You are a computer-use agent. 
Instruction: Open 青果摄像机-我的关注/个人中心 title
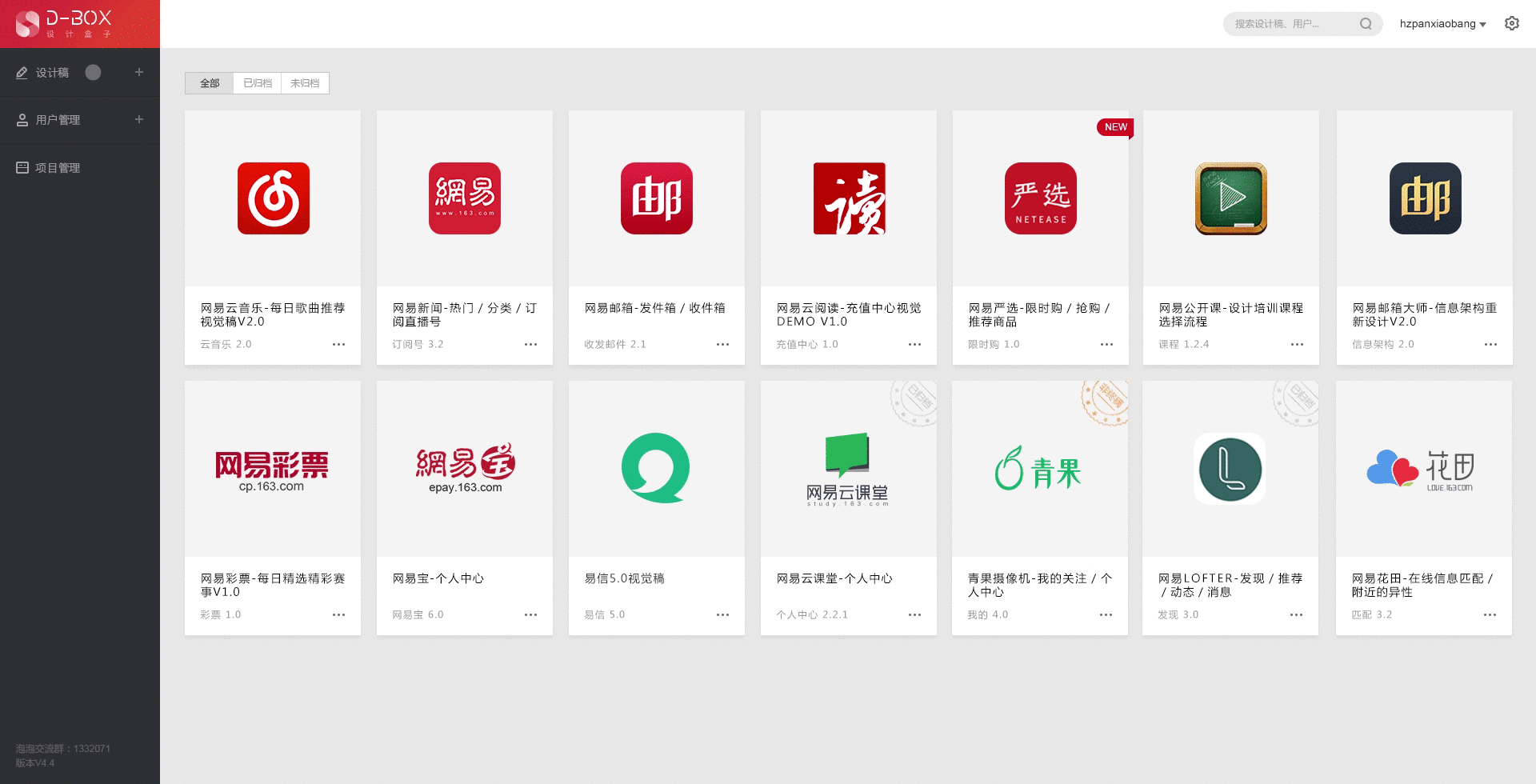click(1040, 585)
